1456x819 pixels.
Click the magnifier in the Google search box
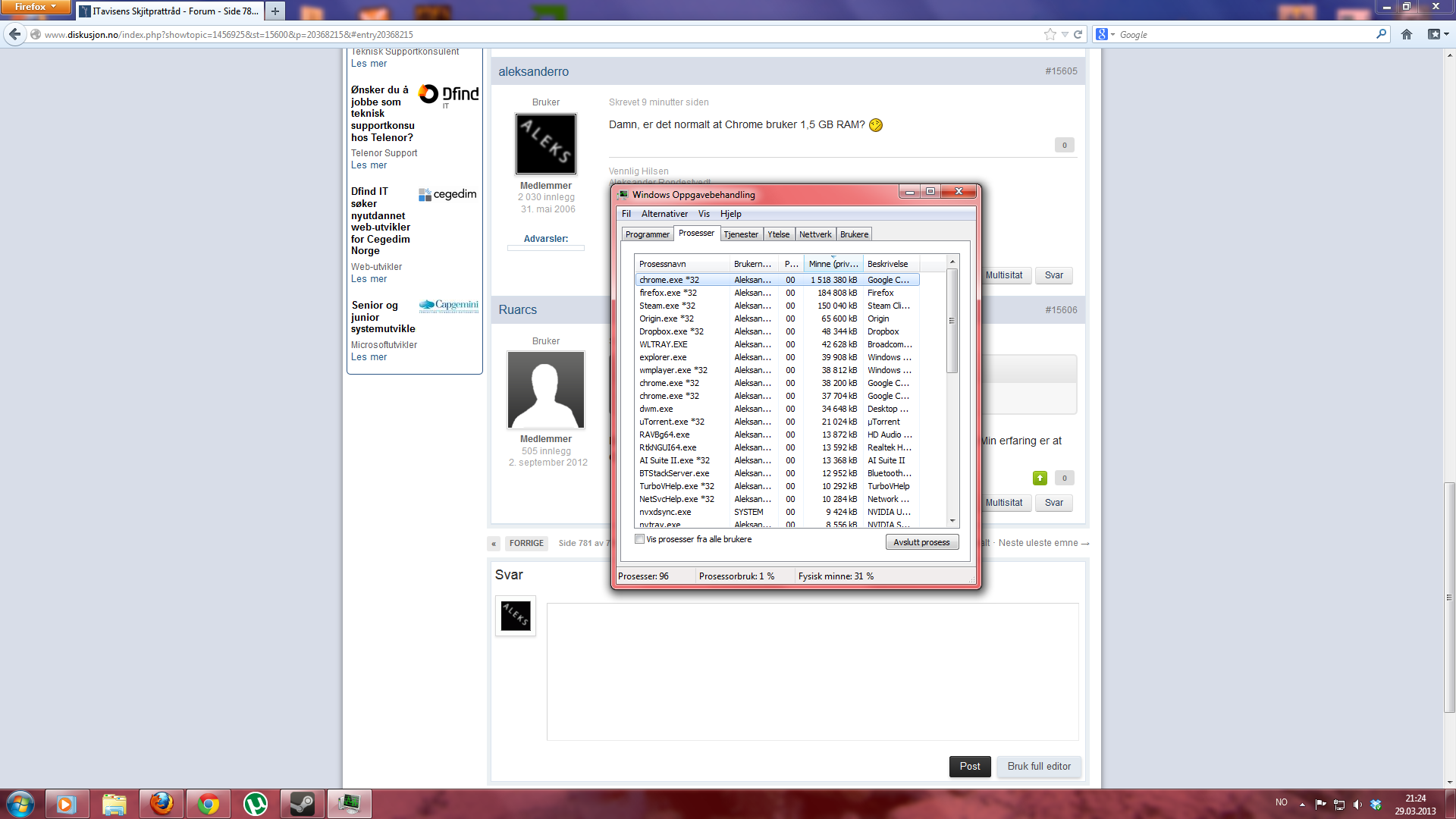1381,34
